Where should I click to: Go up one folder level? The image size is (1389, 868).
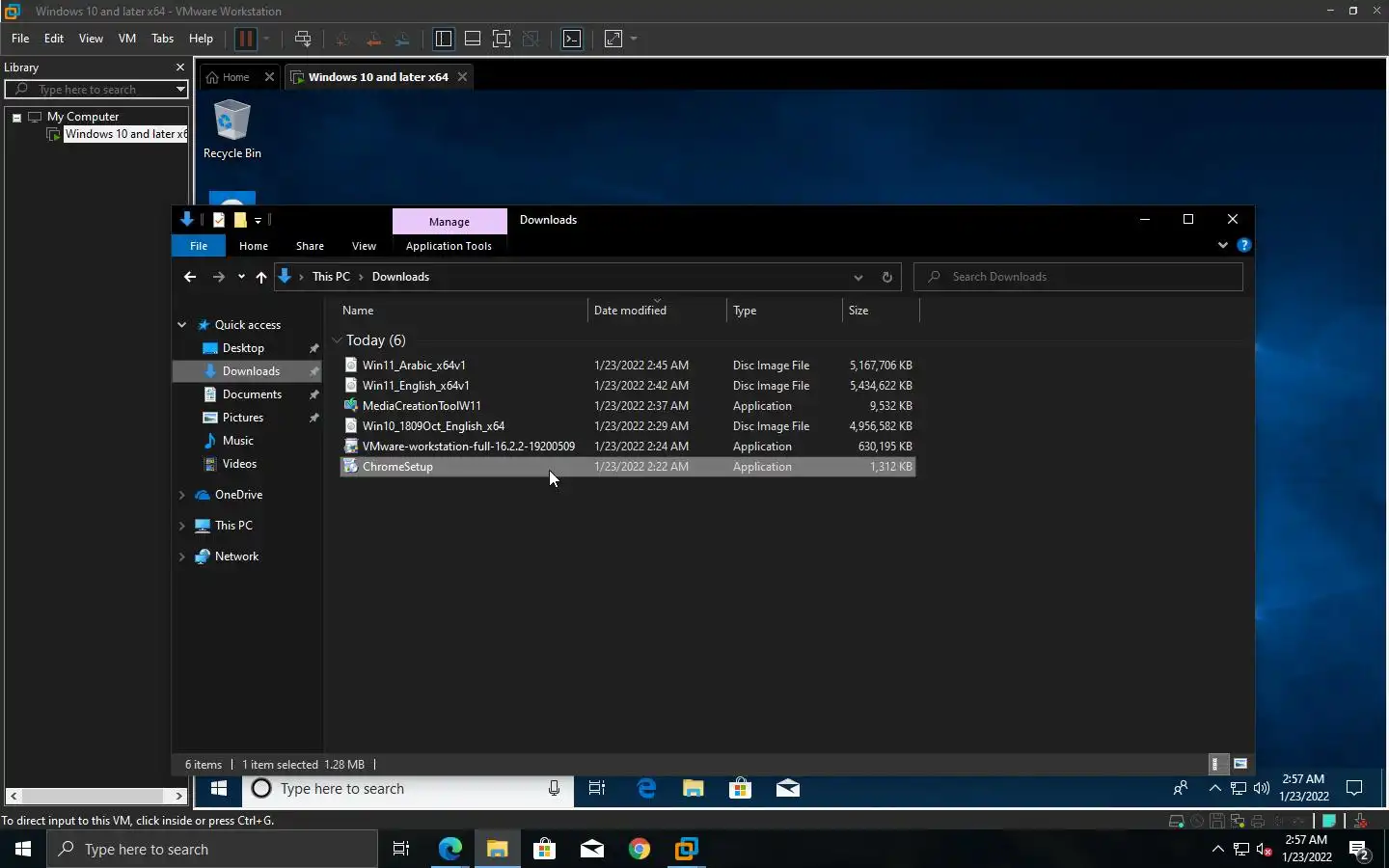261,277
